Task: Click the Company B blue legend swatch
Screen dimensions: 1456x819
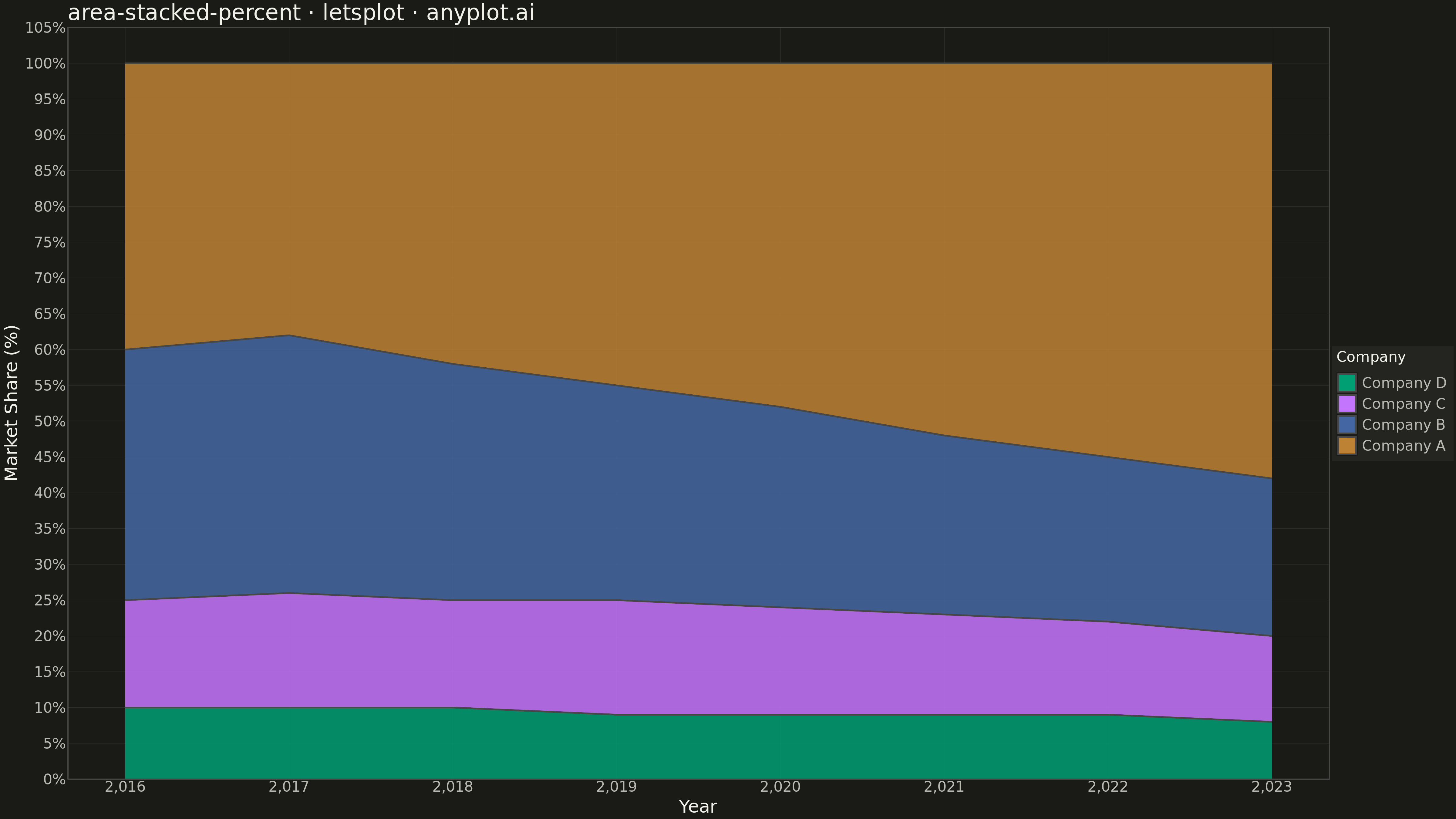Action: [1347, 424]
